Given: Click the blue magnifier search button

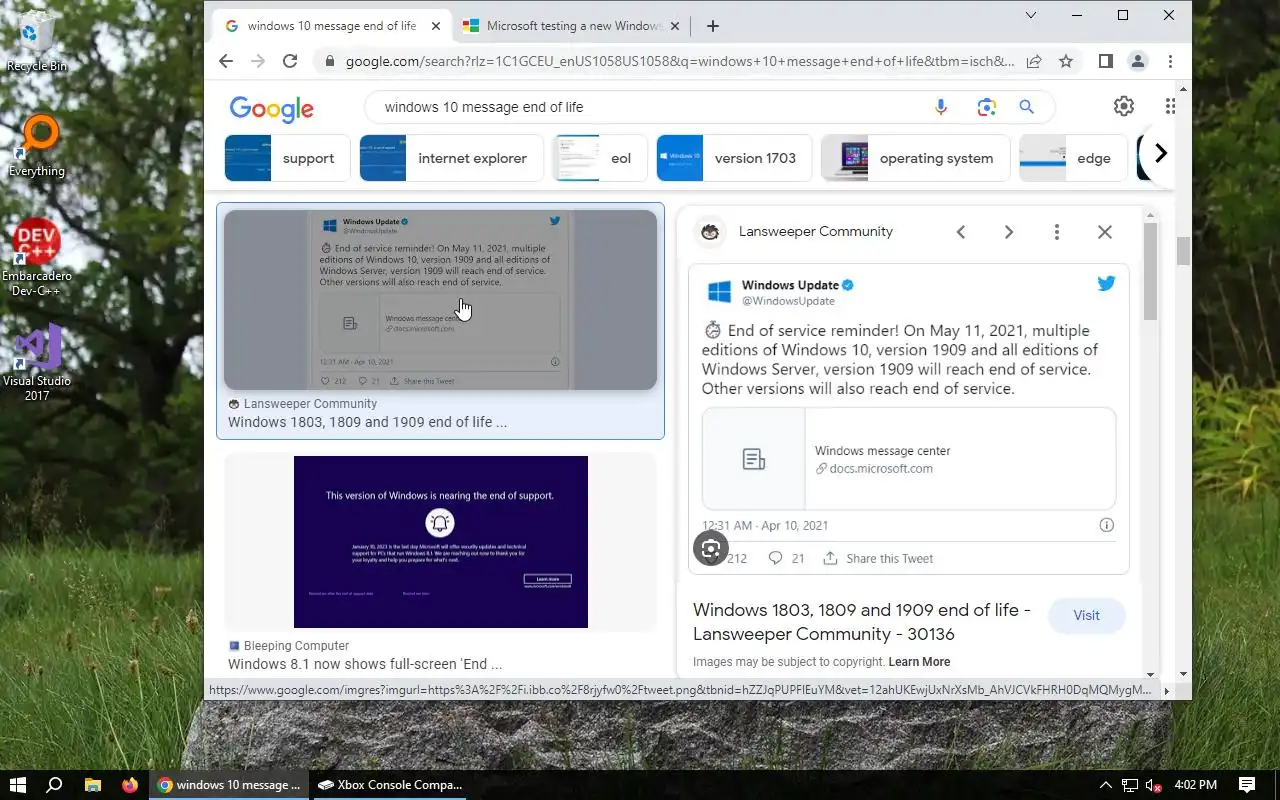Looking at the screenshot, I should [1026, 107].
